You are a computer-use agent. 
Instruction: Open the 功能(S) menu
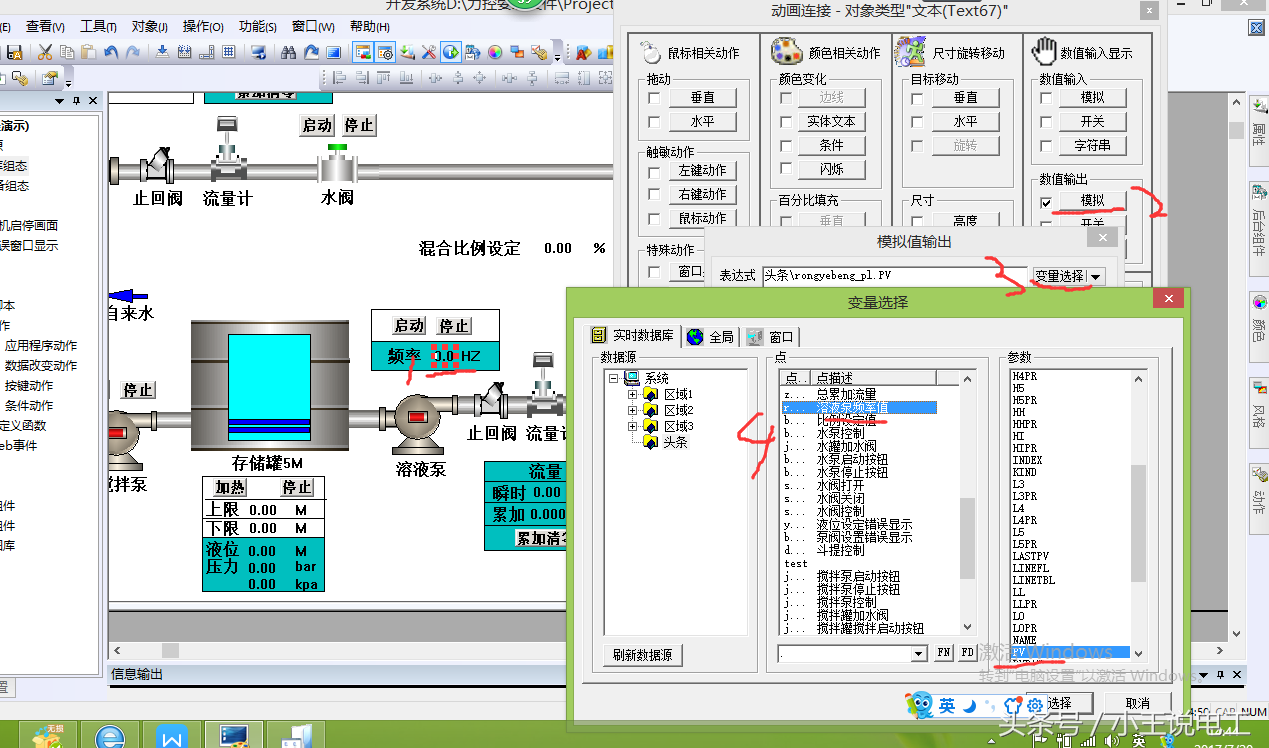point(258,27)
